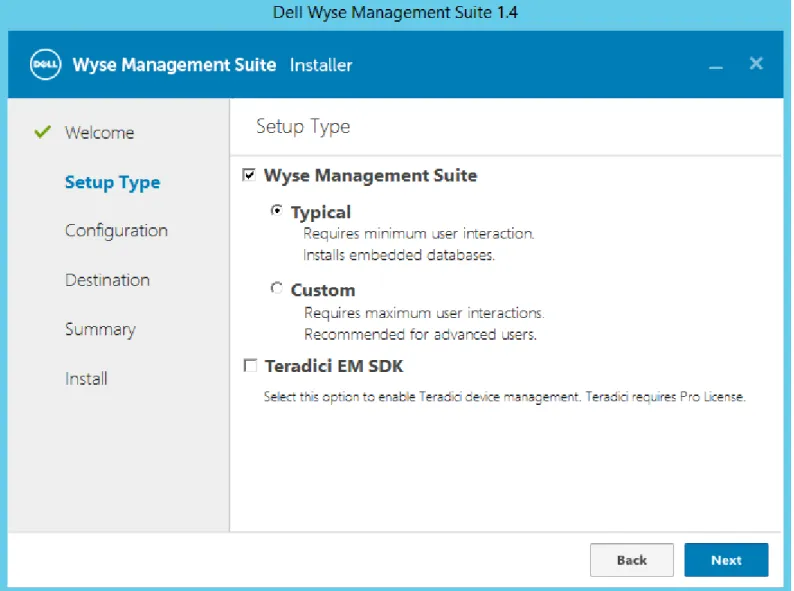Click the Next button
The width and height of the screenshot is (794, 591).
click(726, 560)
